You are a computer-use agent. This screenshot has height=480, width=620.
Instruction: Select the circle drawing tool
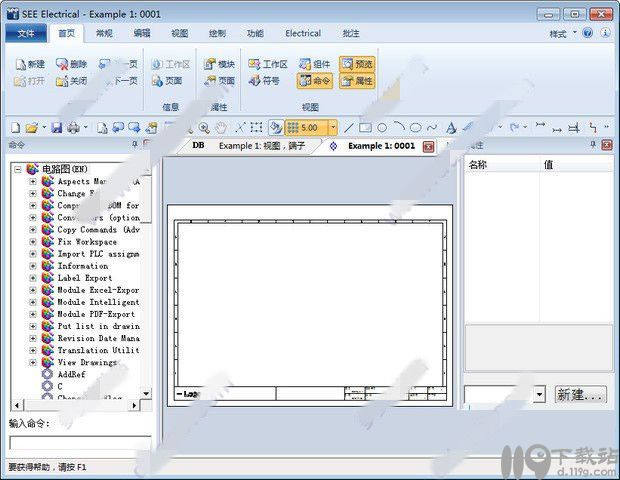pos(382,127)
